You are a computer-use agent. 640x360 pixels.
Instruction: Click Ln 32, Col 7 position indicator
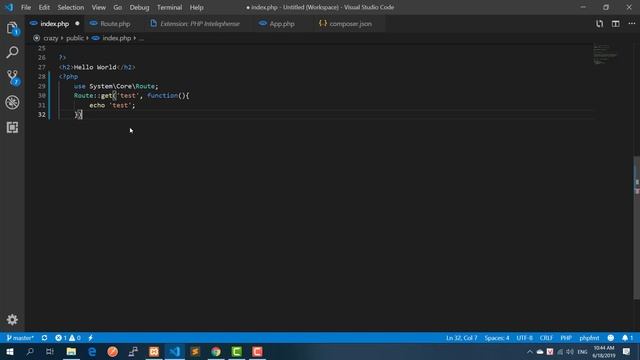coord(461,338)
